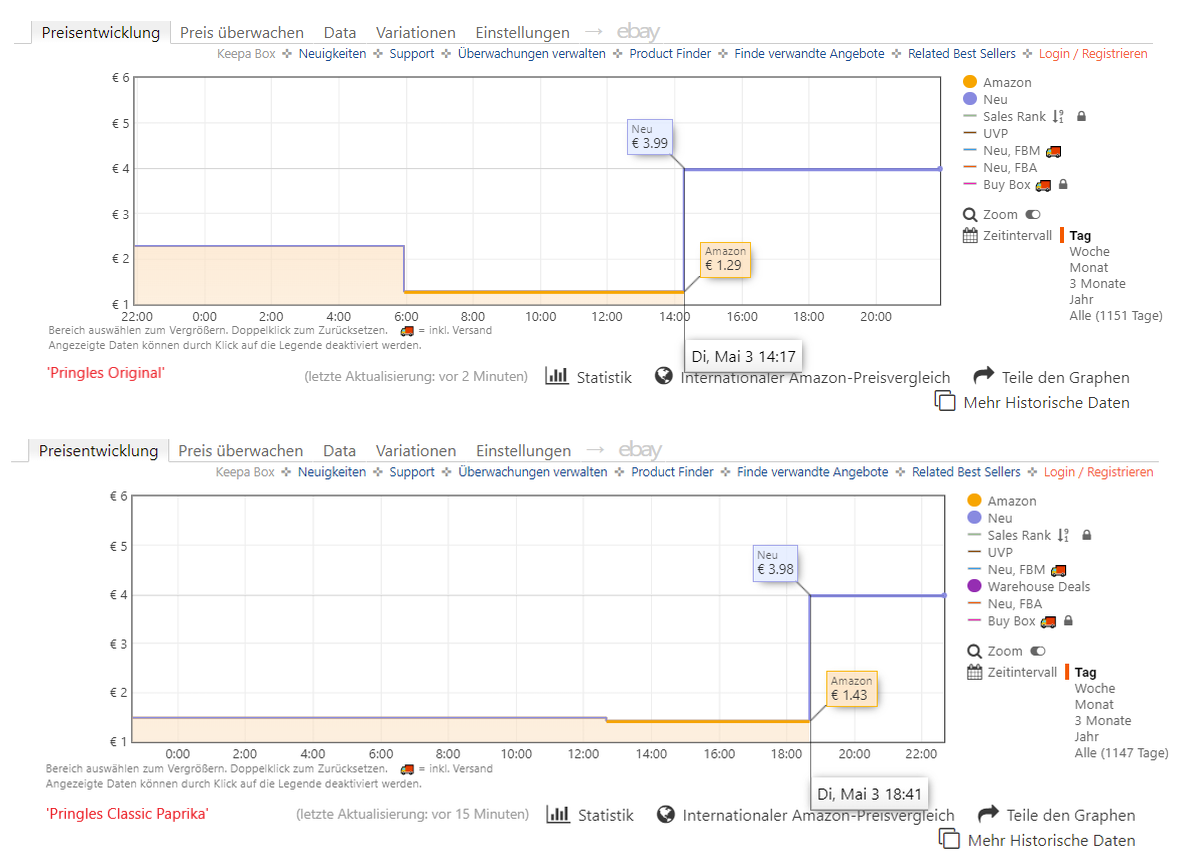The height and width of the screenshot is (857, 1178).
Task: Click Login / Registrieren above Classic Paprika chart
Action: coord(1098,472)
